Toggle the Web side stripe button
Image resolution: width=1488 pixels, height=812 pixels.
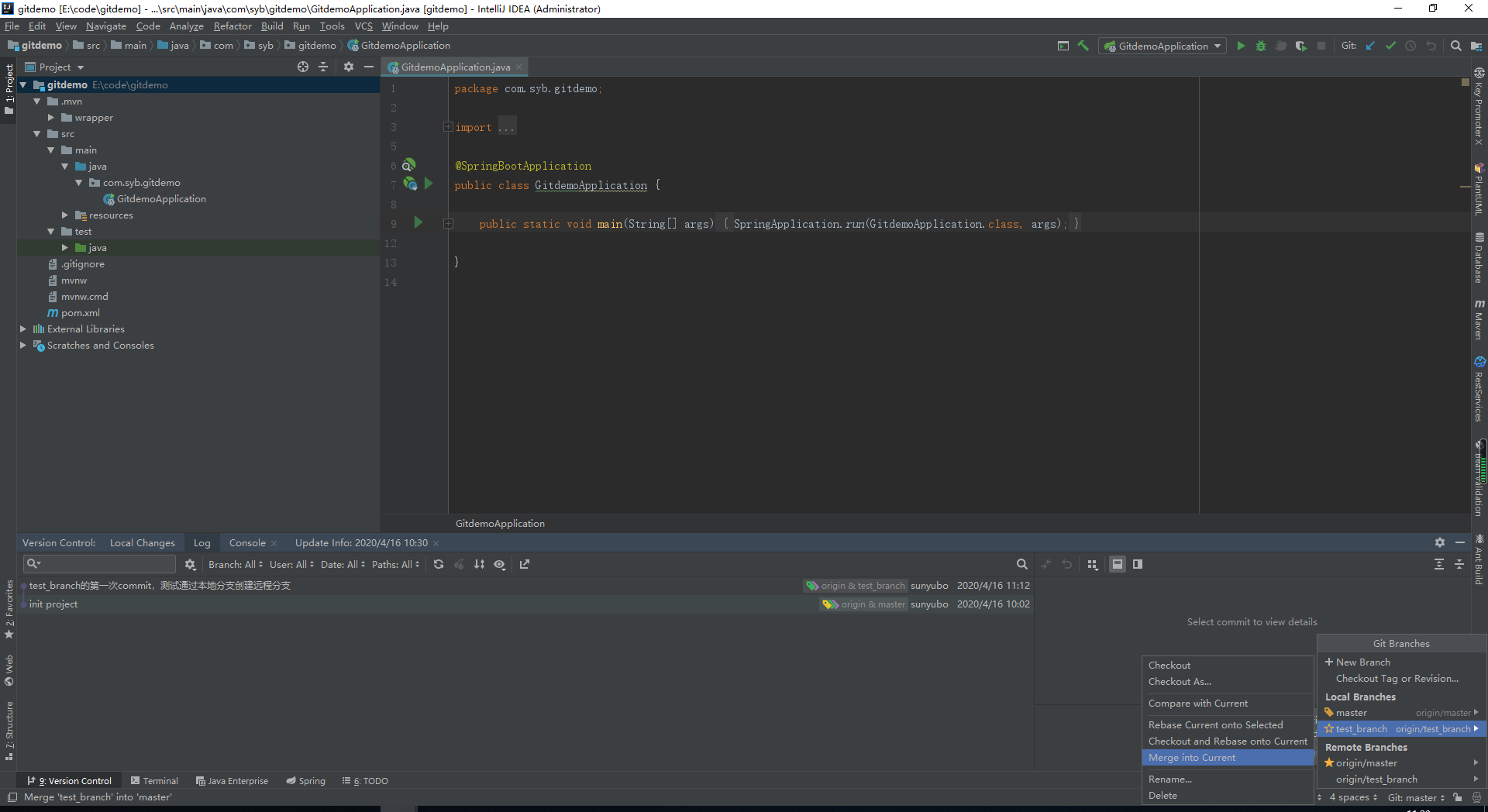[x=9, y=671]
